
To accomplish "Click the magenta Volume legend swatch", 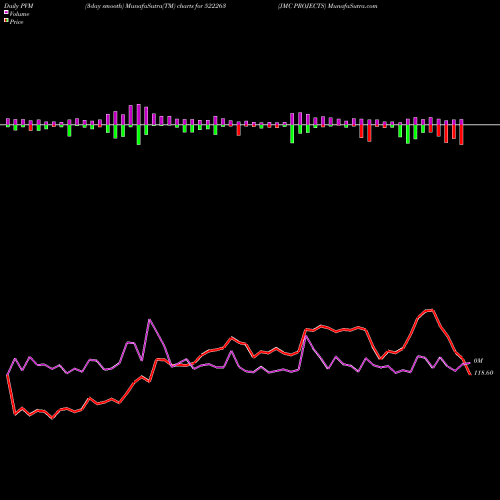I will pos(6,13).
